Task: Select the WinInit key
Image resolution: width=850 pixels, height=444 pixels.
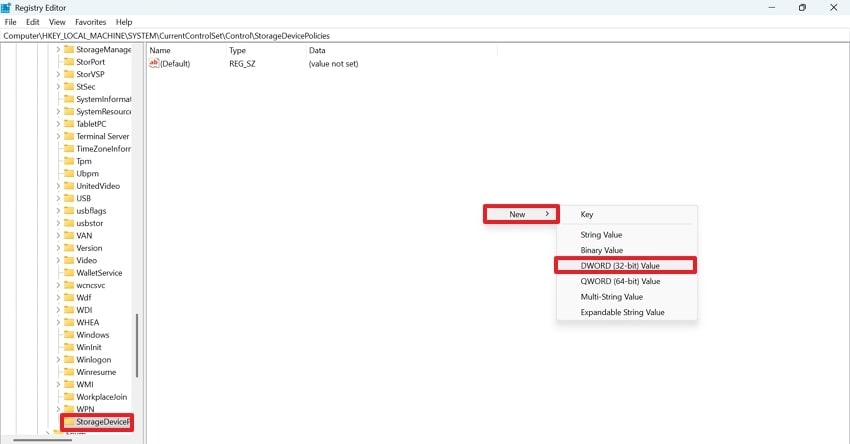Action: (x=89, y=348)
